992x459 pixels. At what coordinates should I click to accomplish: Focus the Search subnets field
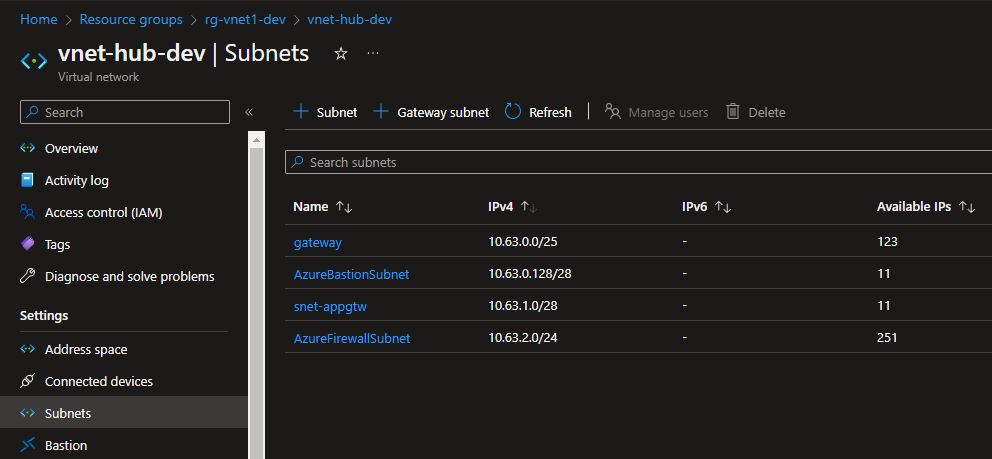pyautogui.click(x=638, y=162)
